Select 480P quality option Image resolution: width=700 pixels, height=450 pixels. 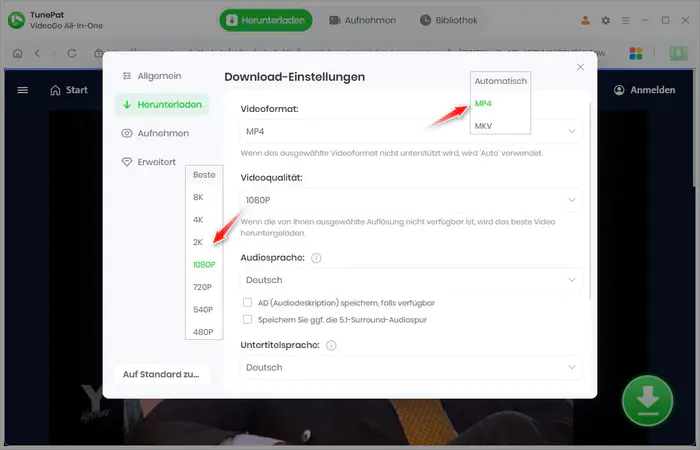pos(204,332)
